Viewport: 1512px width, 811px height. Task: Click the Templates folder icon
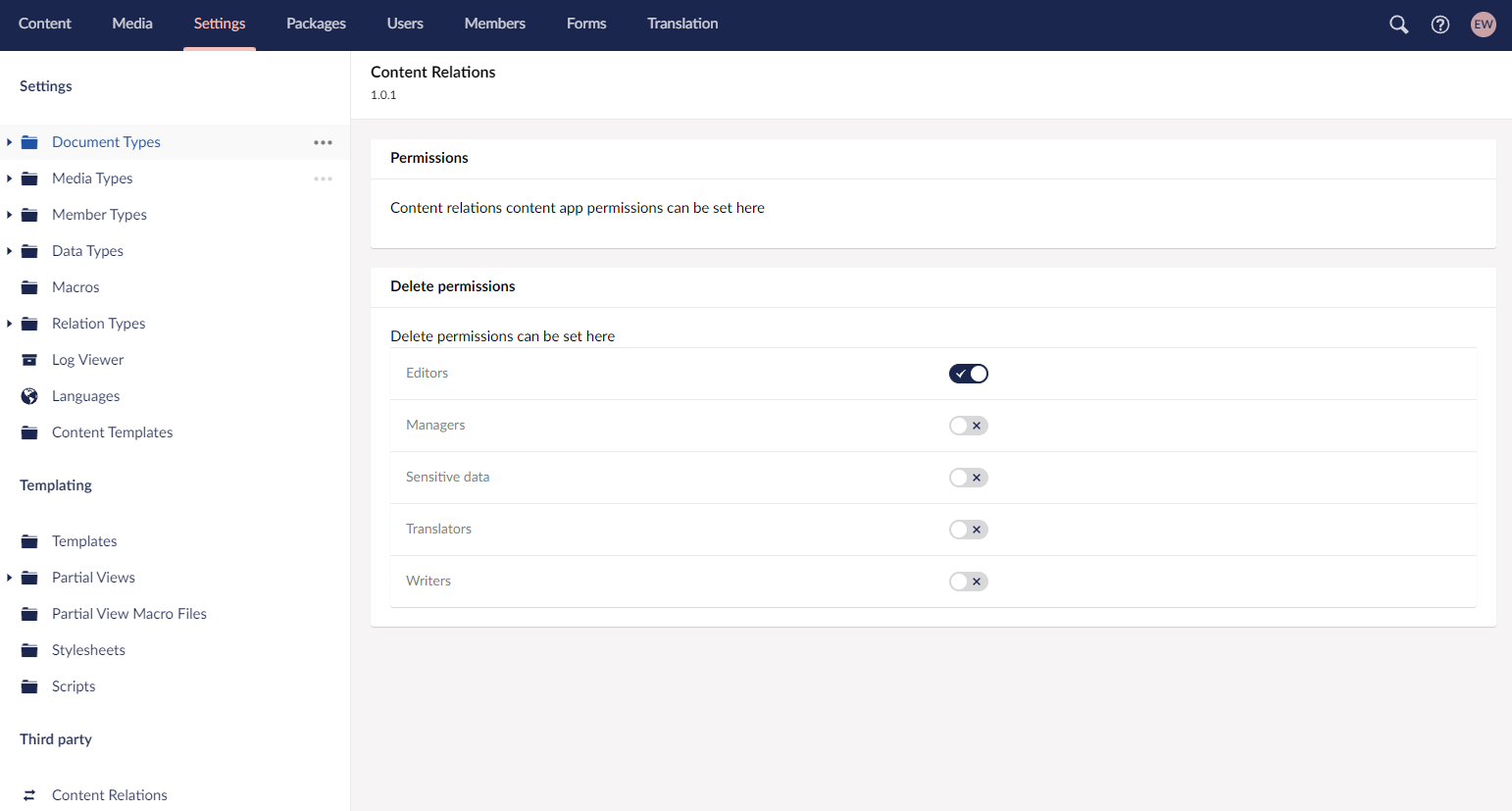(x=29, y=541)
